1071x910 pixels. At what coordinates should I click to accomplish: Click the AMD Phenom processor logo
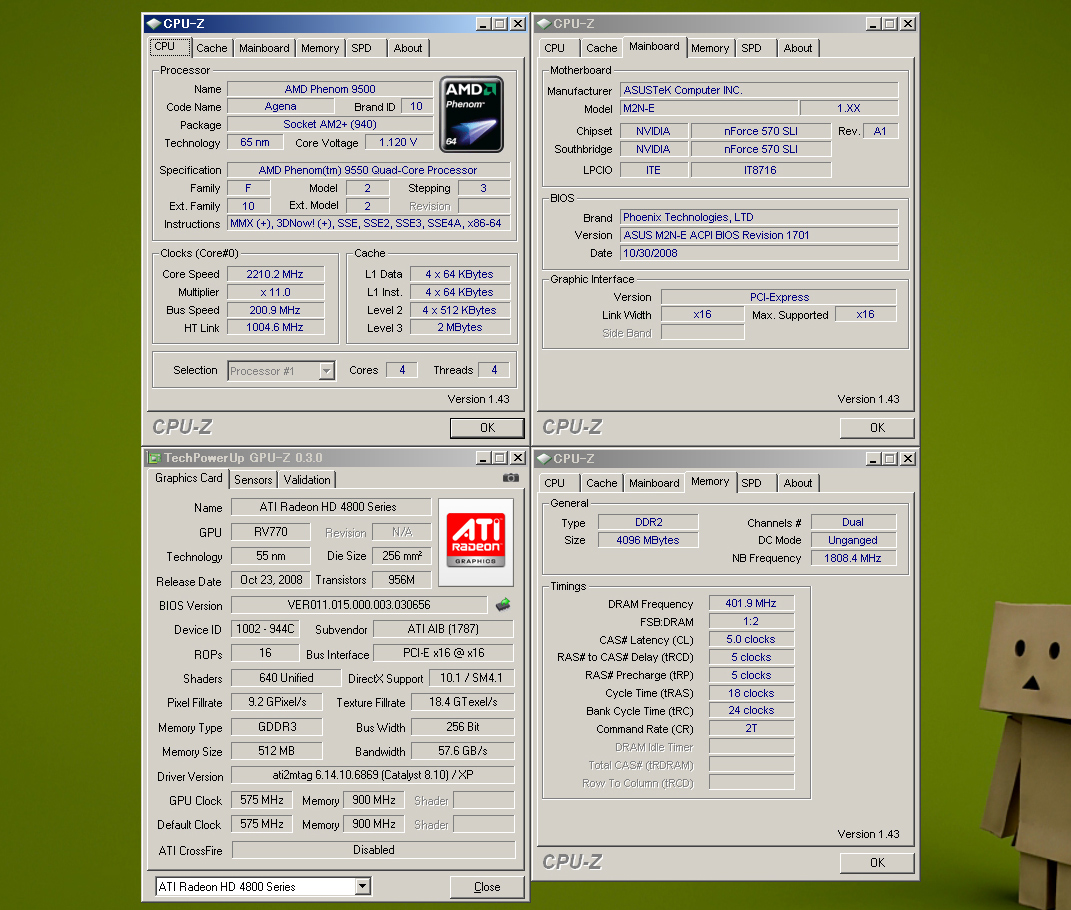(x=471, y=114)
